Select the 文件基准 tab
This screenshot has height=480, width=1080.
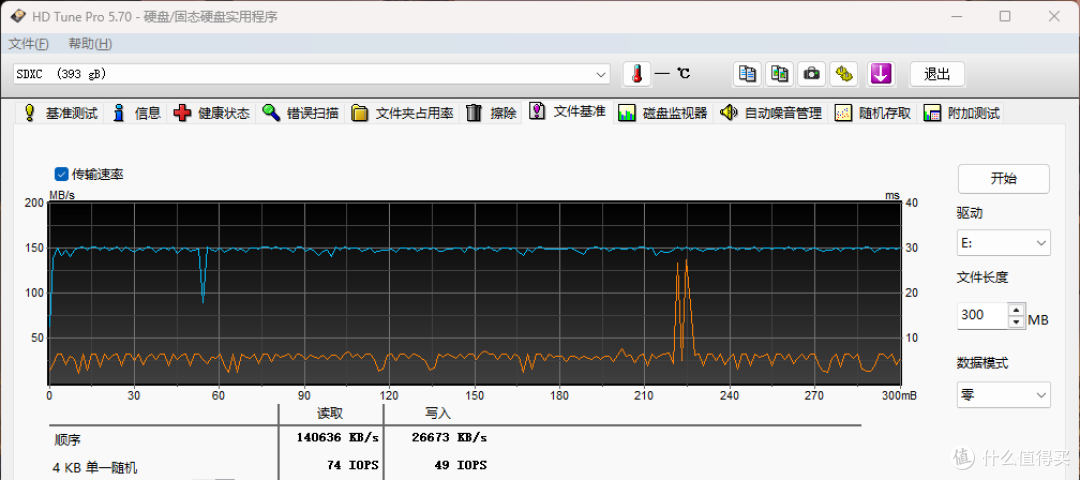click(x=568, y=112)
